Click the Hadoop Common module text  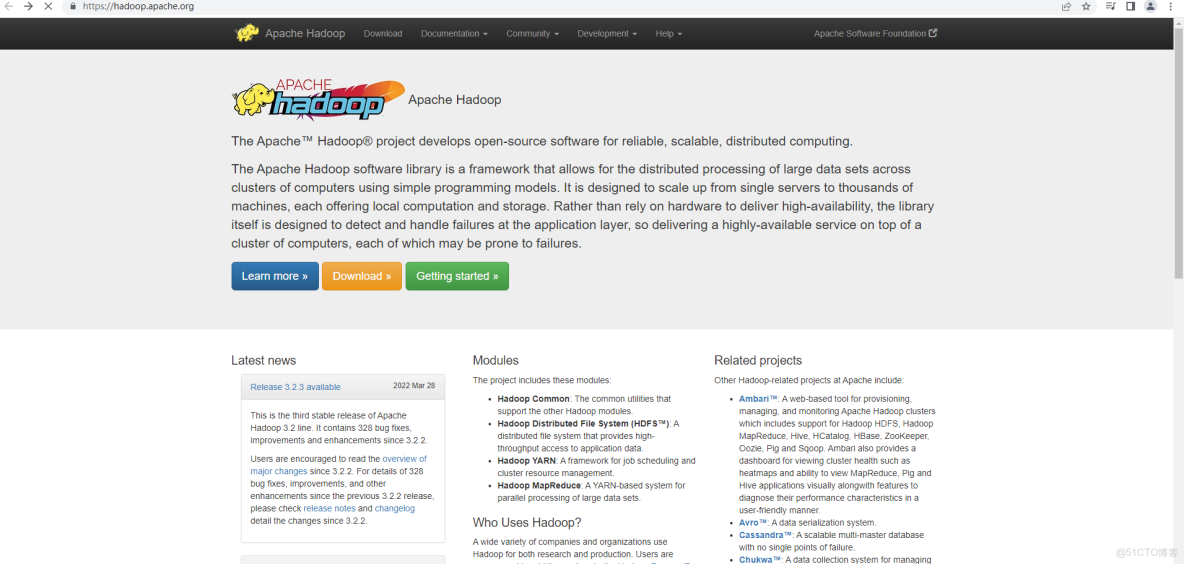[534, 399]
